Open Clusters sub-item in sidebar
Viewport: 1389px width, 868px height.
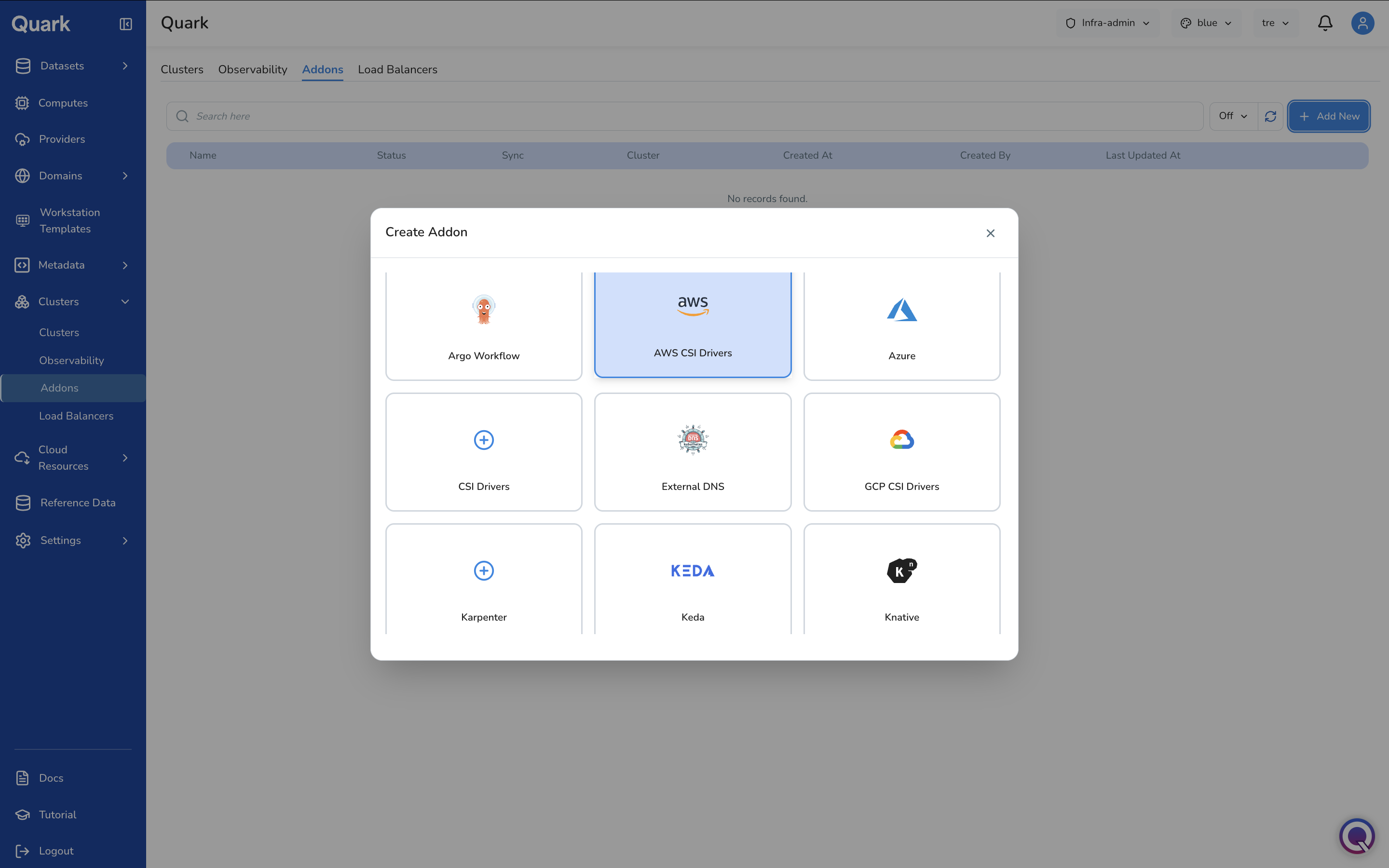pyautogui.click(x=59, y=332)
